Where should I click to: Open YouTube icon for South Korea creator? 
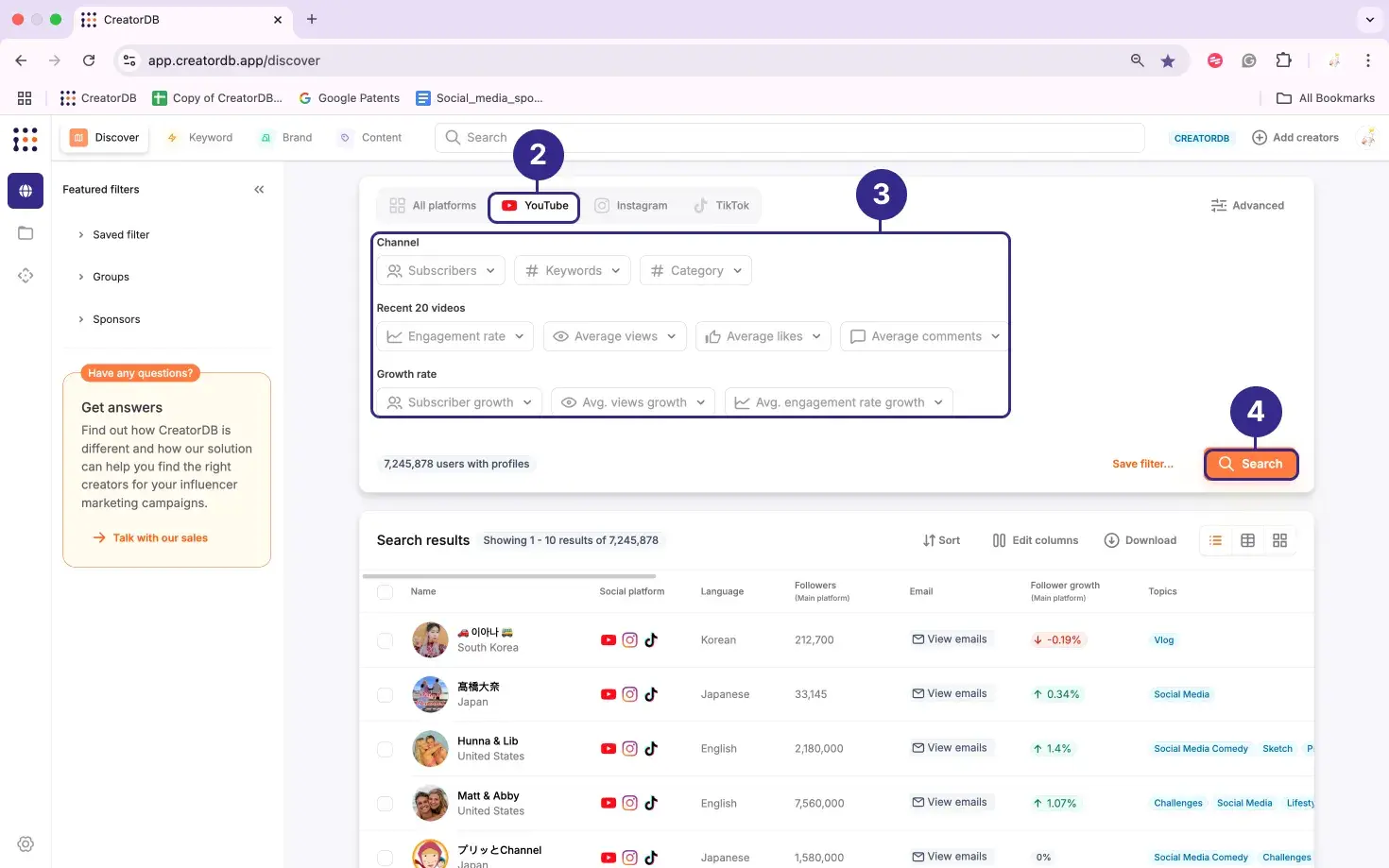pyautogui.click(x=609, y=640)
